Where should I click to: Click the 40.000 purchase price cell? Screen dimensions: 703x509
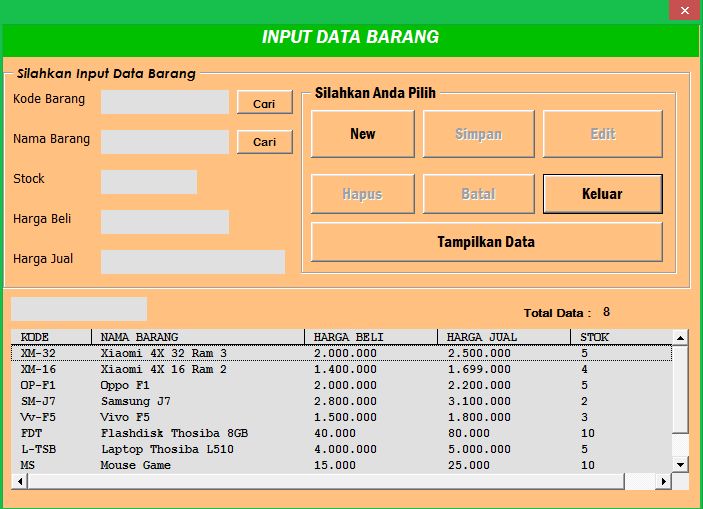point(334,433)
